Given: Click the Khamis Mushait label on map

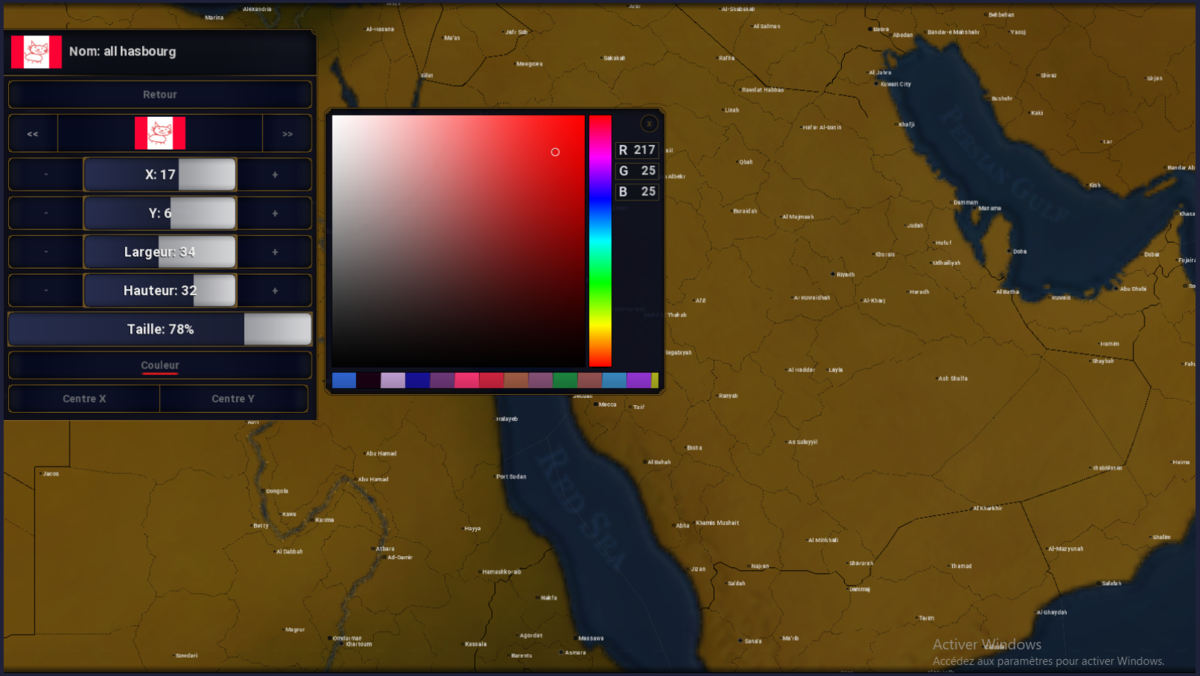Looking at the screenshot, I should pos(717,522).
